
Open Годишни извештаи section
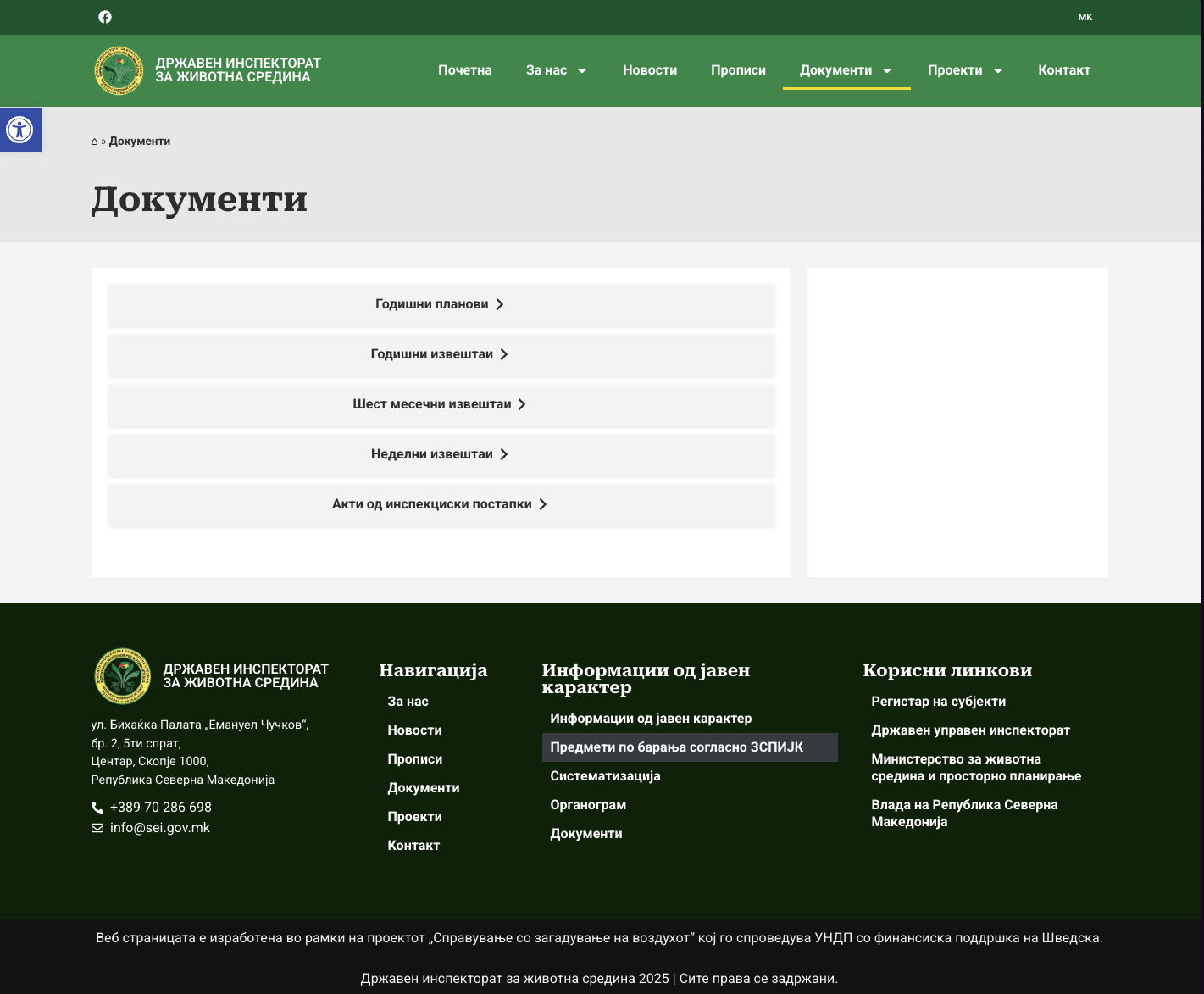pyautogui.click(x=441, y=354)
